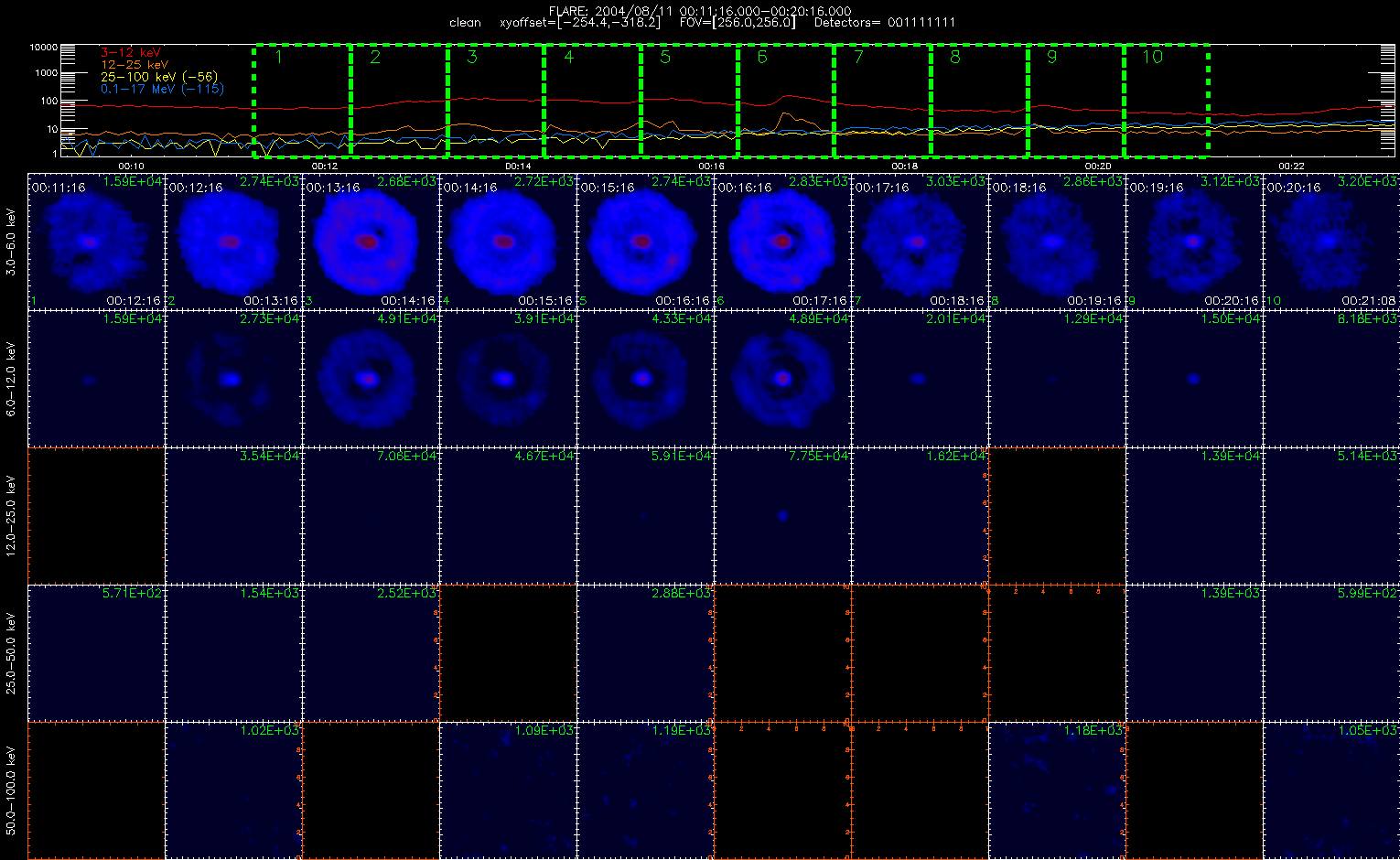Click the orange 12-25 keV legend entry
The image size is (1400, 860).
(x=135, y=65)
